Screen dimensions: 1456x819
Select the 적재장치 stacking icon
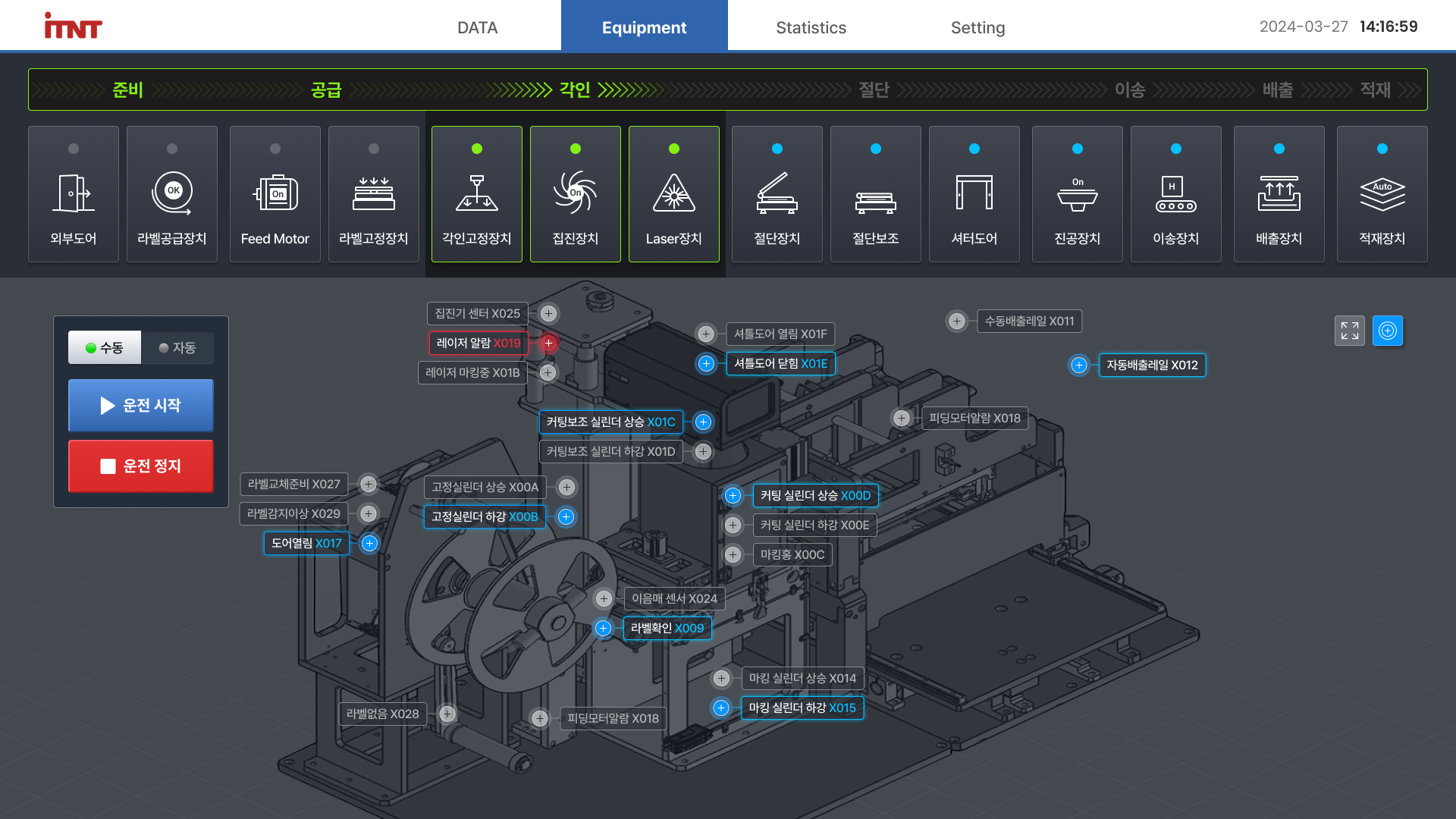(1382, 194)
